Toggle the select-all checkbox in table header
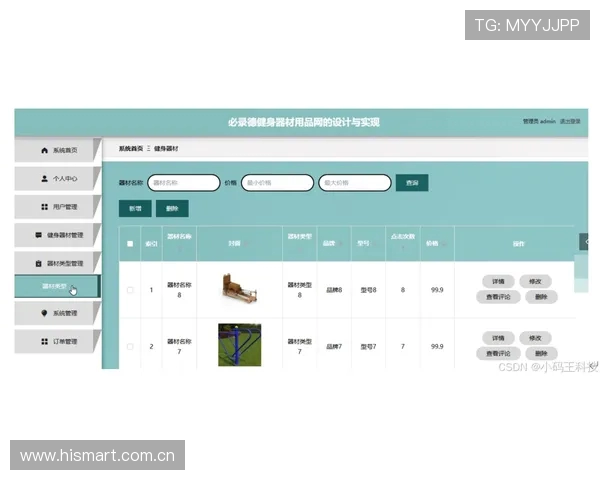600x480 pixels. (x=129, y=243)
